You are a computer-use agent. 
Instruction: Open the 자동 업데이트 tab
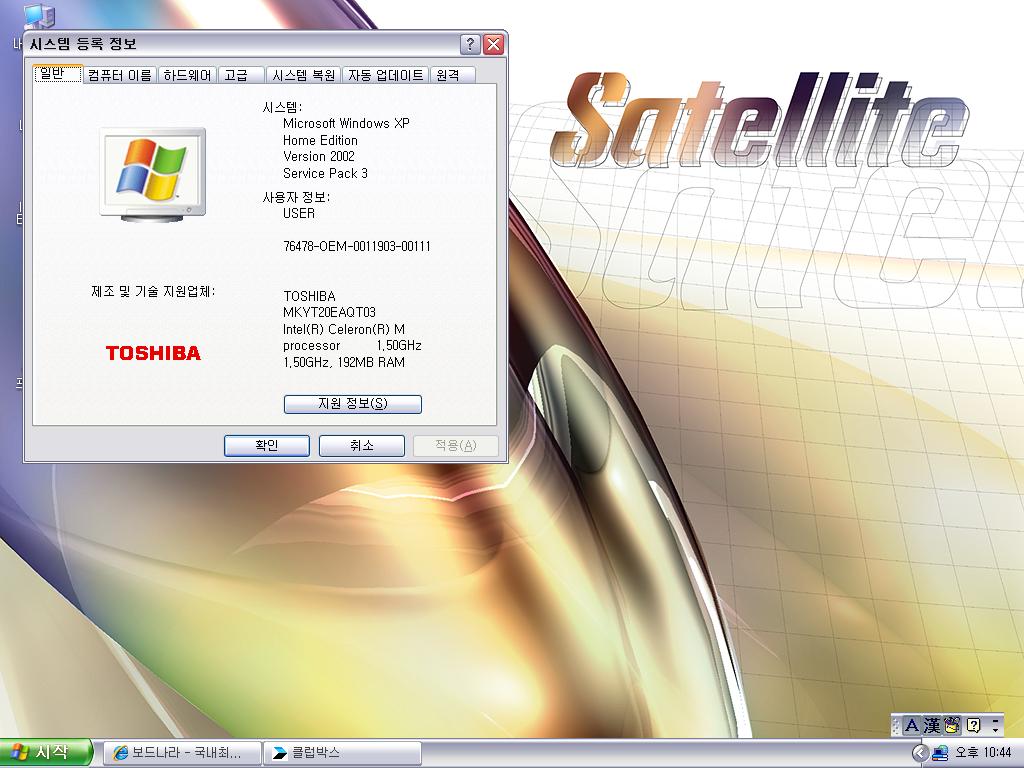click(385, 76)
